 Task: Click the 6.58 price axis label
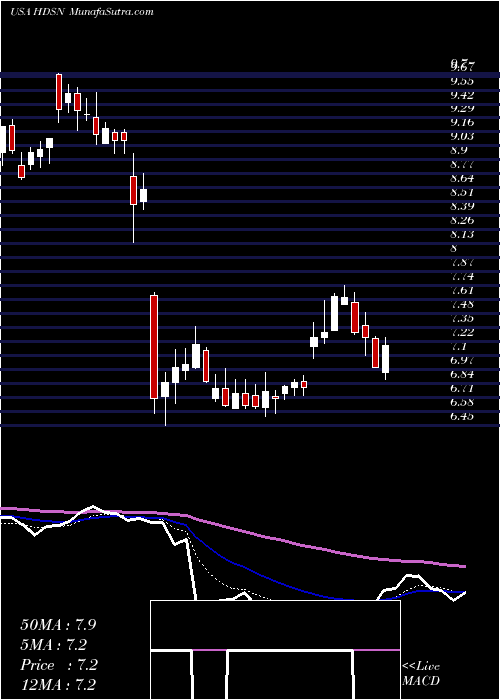462,402
